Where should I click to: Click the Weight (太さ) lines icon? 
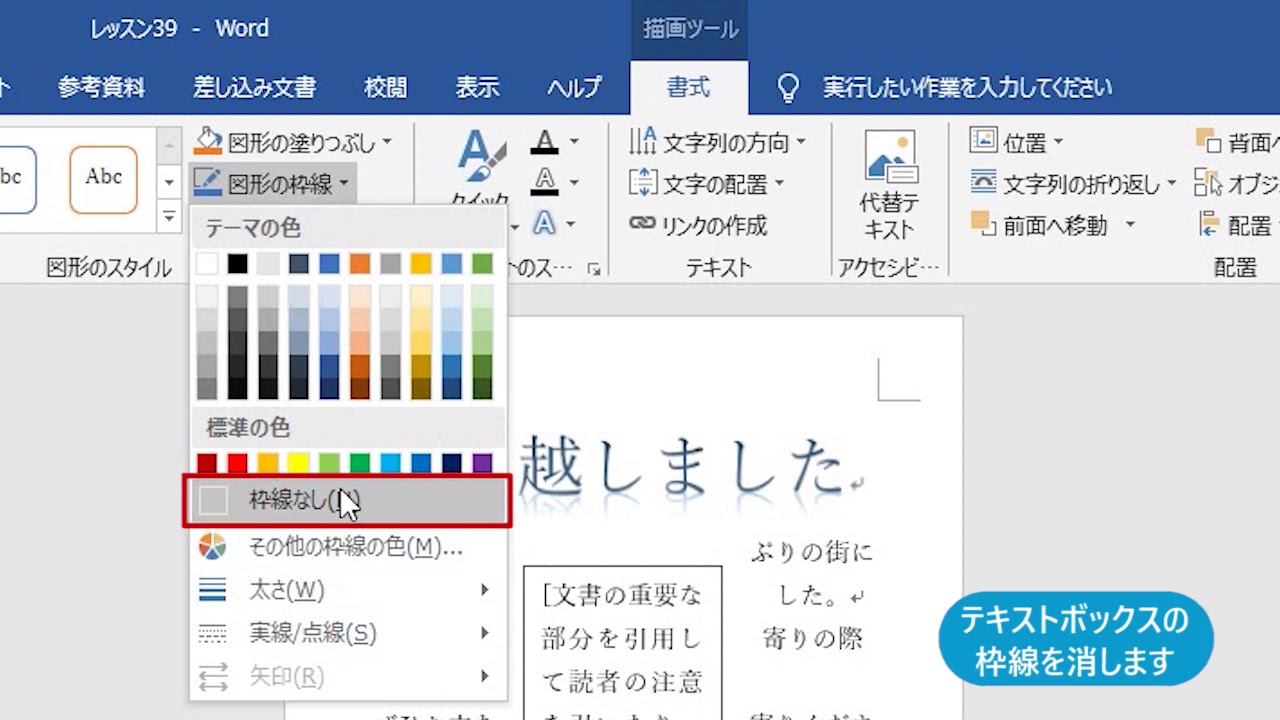pos(212,590)
